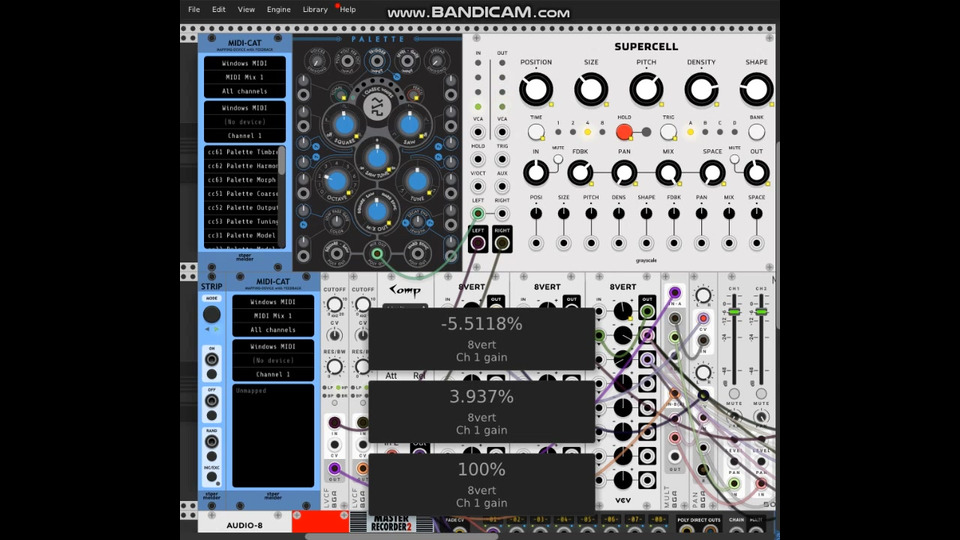The width and height of the screenshot is (960, 540).
Task: Click Supercell SPACE attenuverter small knob
Action: [x=756, y=213]
